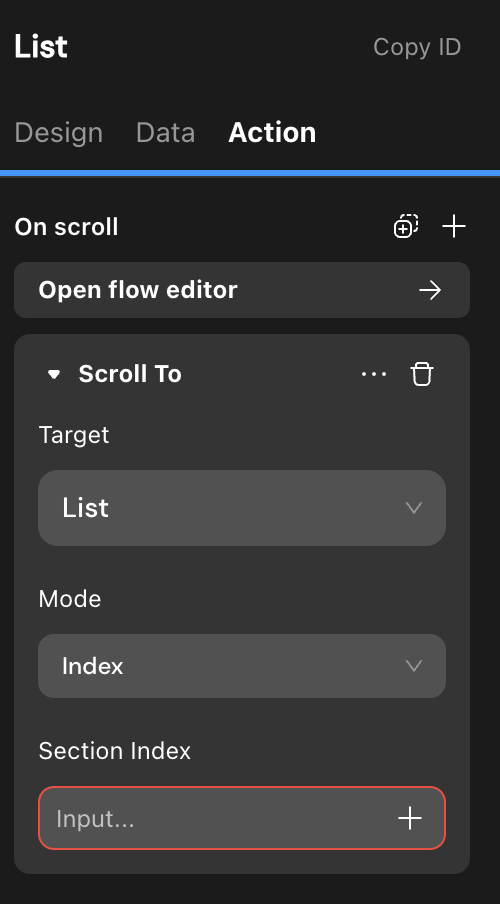
Task: Click the arrow icon in Open flow editor
Action: pos(430,290)
